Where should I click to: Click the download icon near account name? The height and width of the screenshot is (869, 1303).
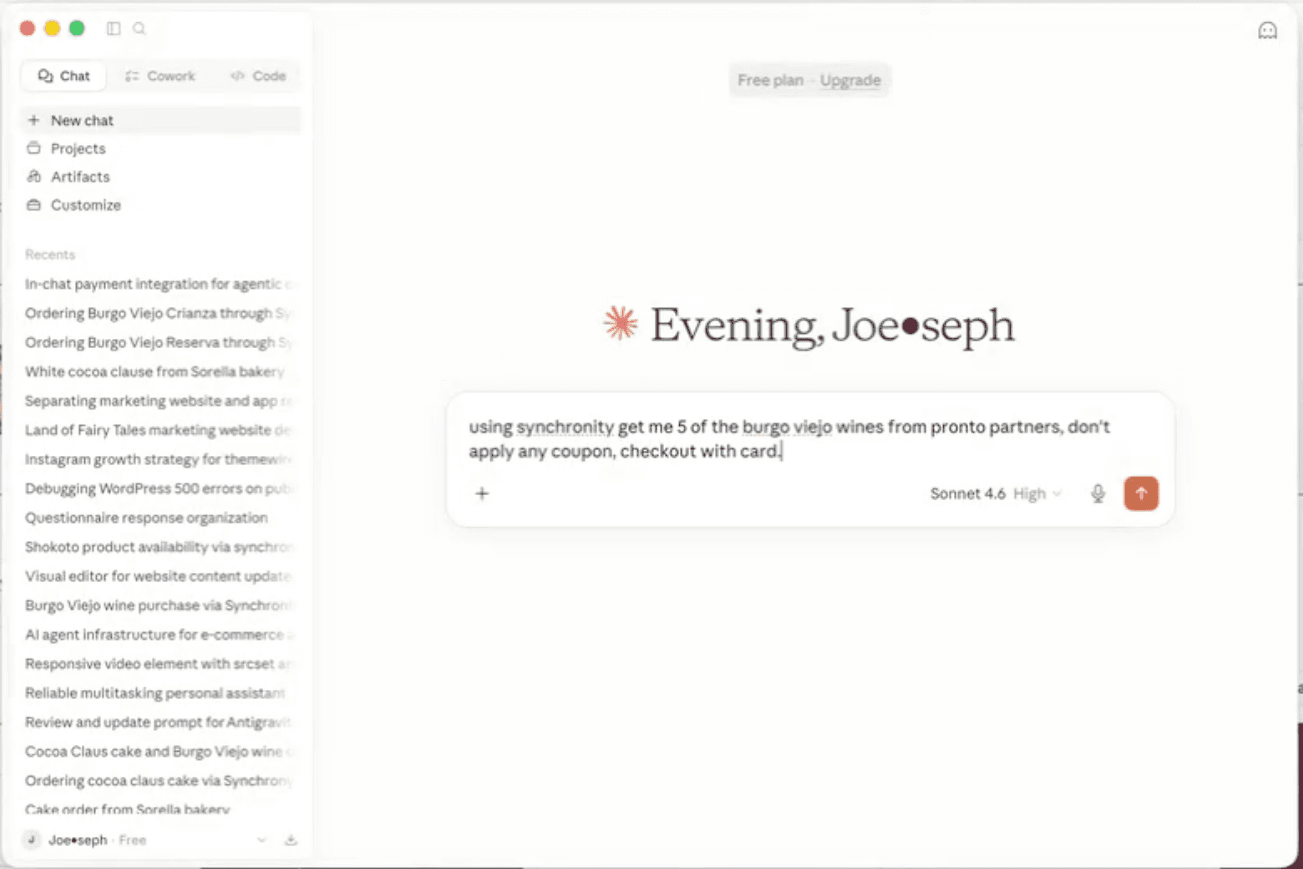point(291,840)
